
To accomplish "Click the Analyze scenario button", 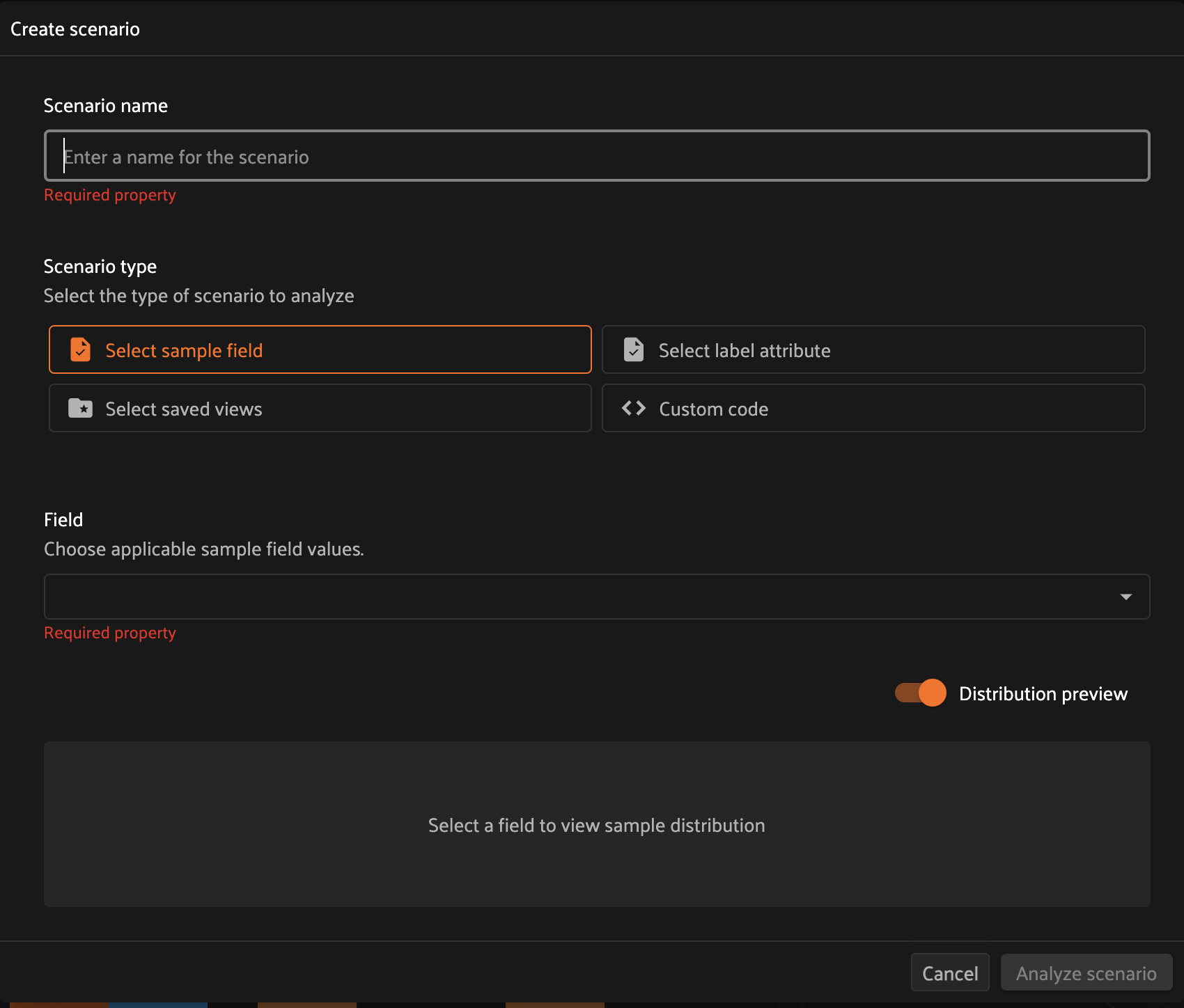I will point(1086,972).
